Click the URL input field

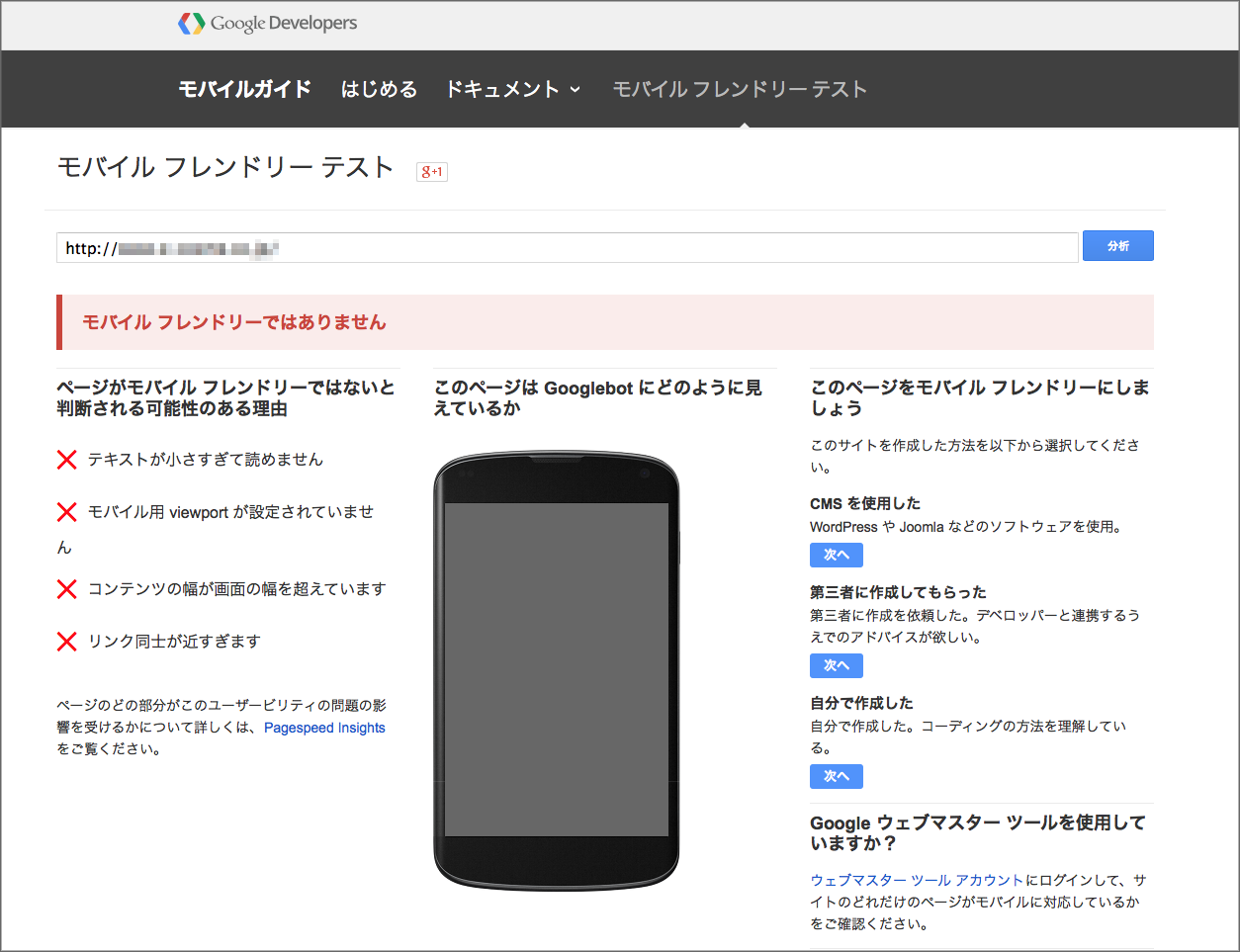[568, 248]
